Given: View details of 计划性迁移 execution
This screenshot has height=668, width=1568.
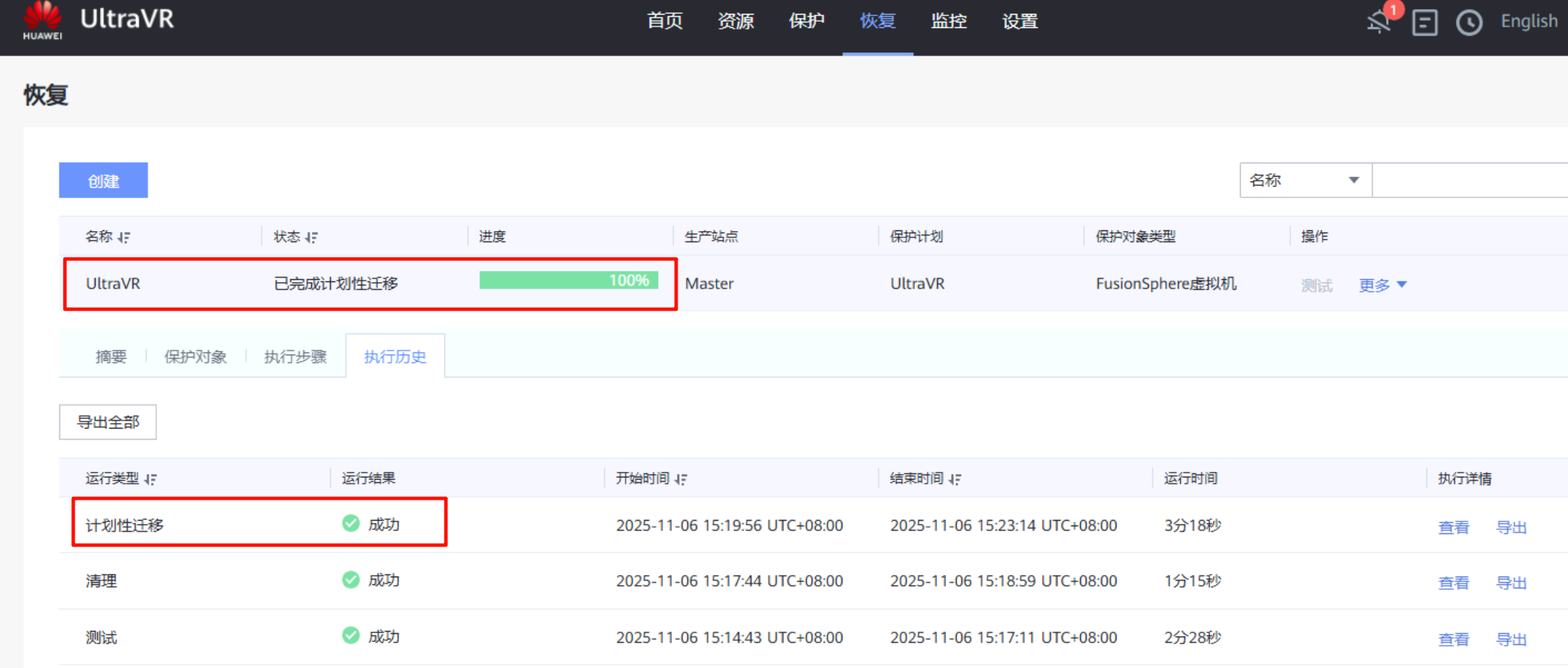Looking at the screenshot, I should coord(1453,527).
